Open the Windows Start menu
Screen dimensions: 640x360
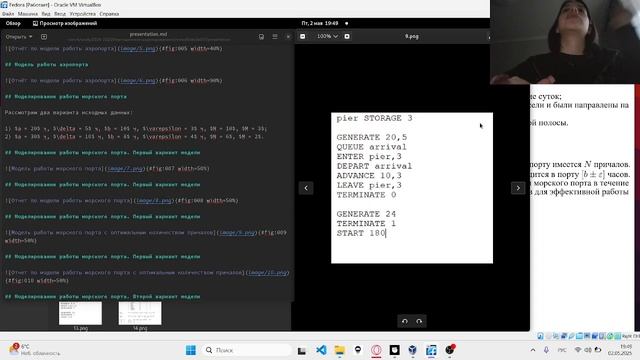tap(191, 350)
